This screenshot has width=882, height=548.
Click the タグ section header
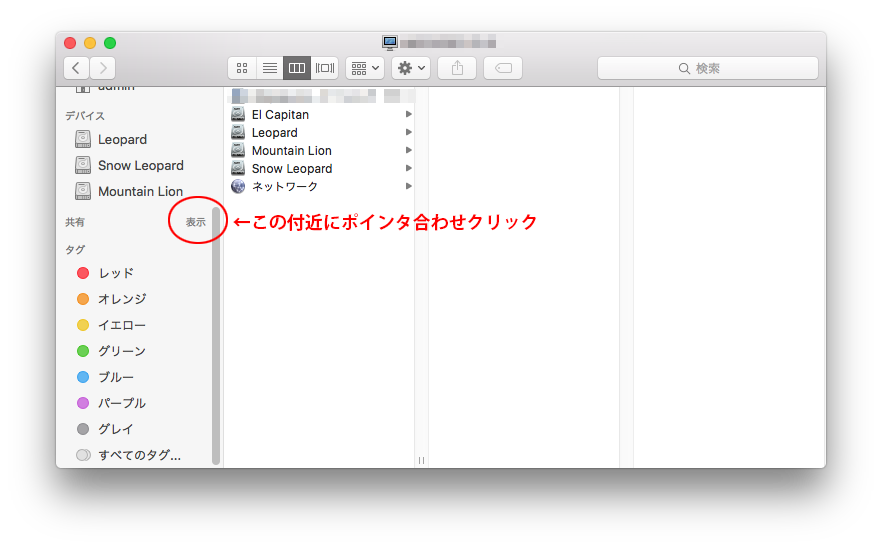tap(75, 249)
